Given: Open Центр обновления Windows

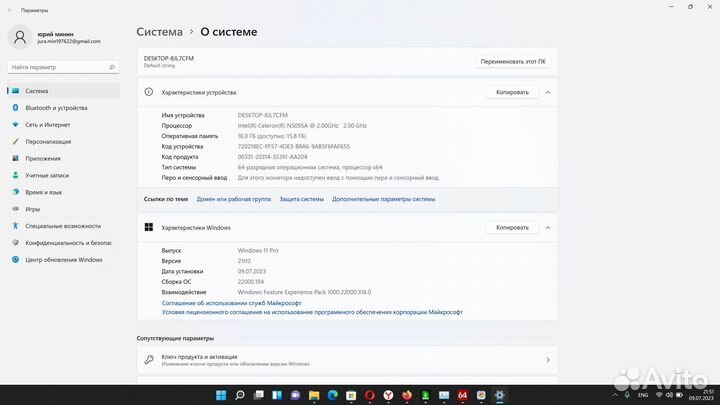Looking at the screenshot, I should point(64,259).
